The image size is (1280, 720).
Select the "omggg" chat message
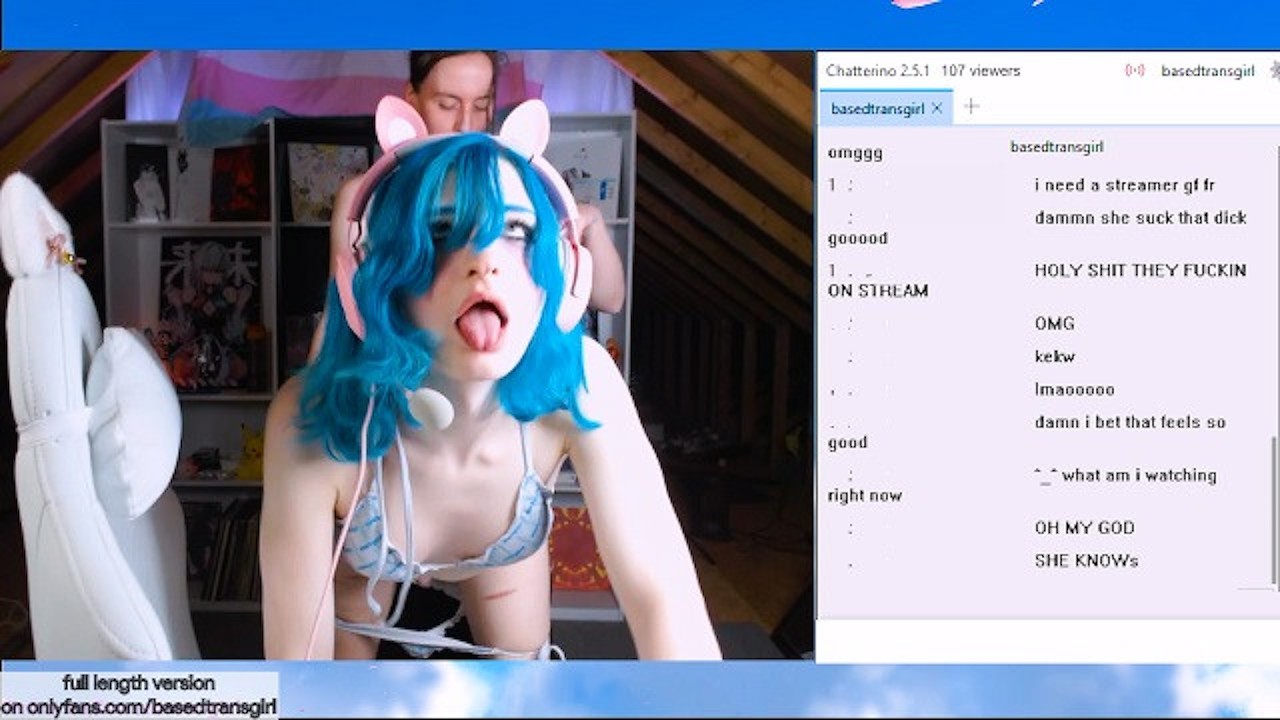(855, 153)
